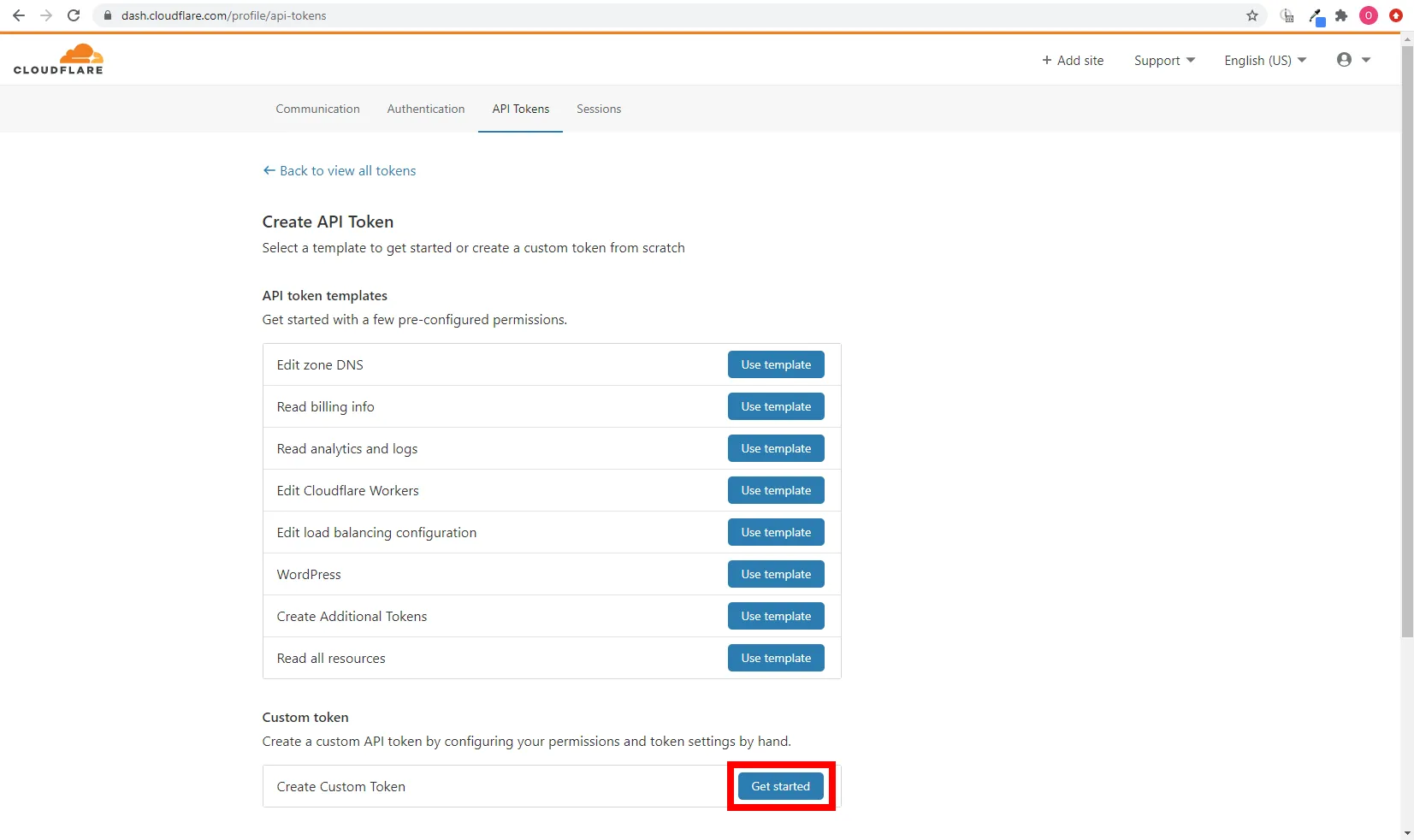Open the Authentication tab
The width and height of the screenshot is (1414, 840).
point(426,109)
